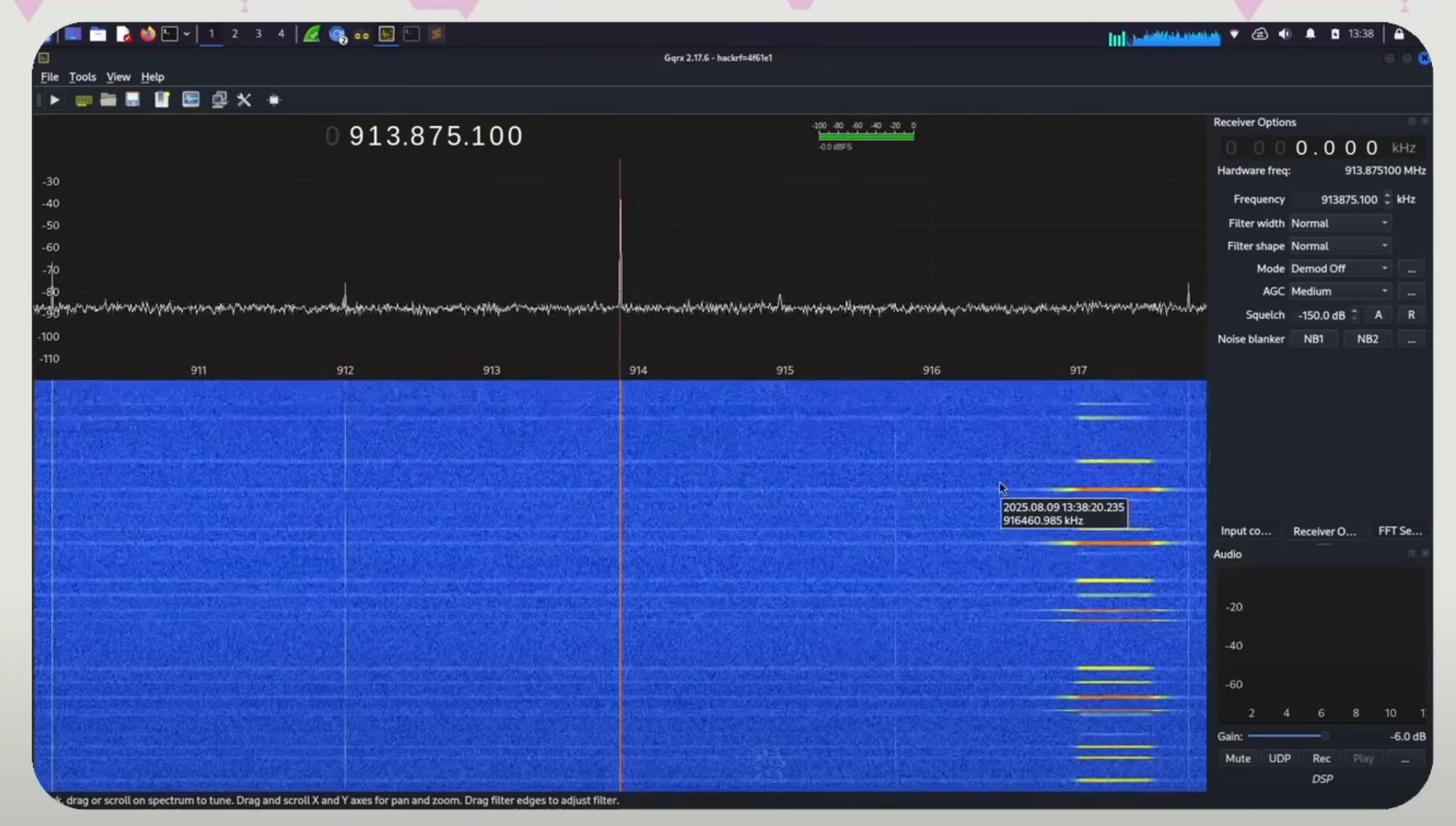Click the Rec audio record button
Image resolution: width=1456 pixels, height=826 pixels.
[x=1321, y=759]
